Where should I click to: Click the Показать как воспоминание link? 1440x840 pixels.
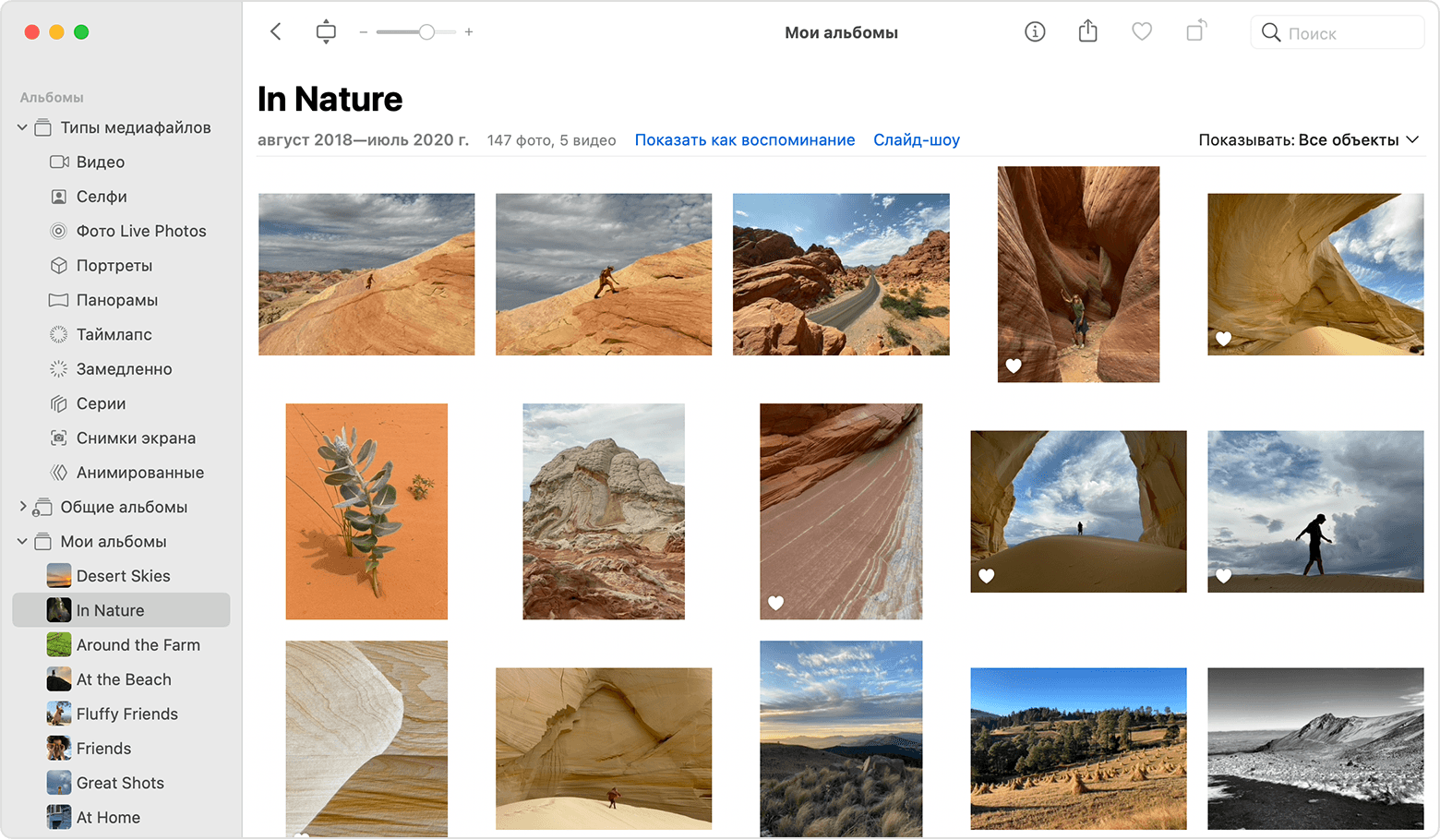pyautogui.click(x=744, y=140)
